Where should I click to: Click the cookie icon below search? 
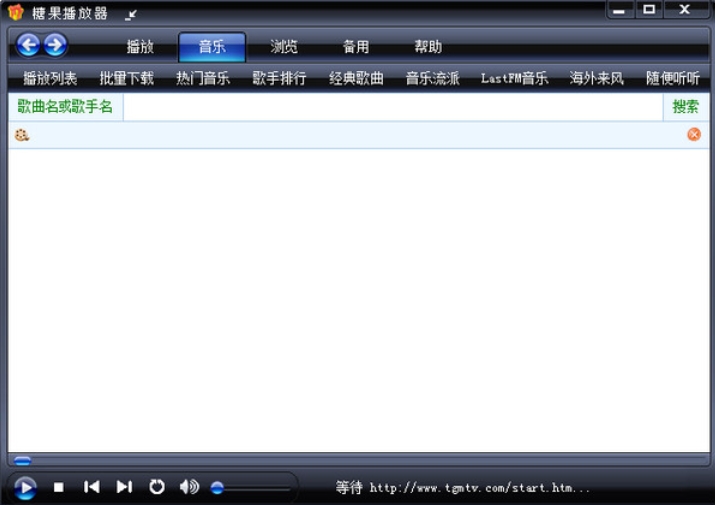(21, 135)
